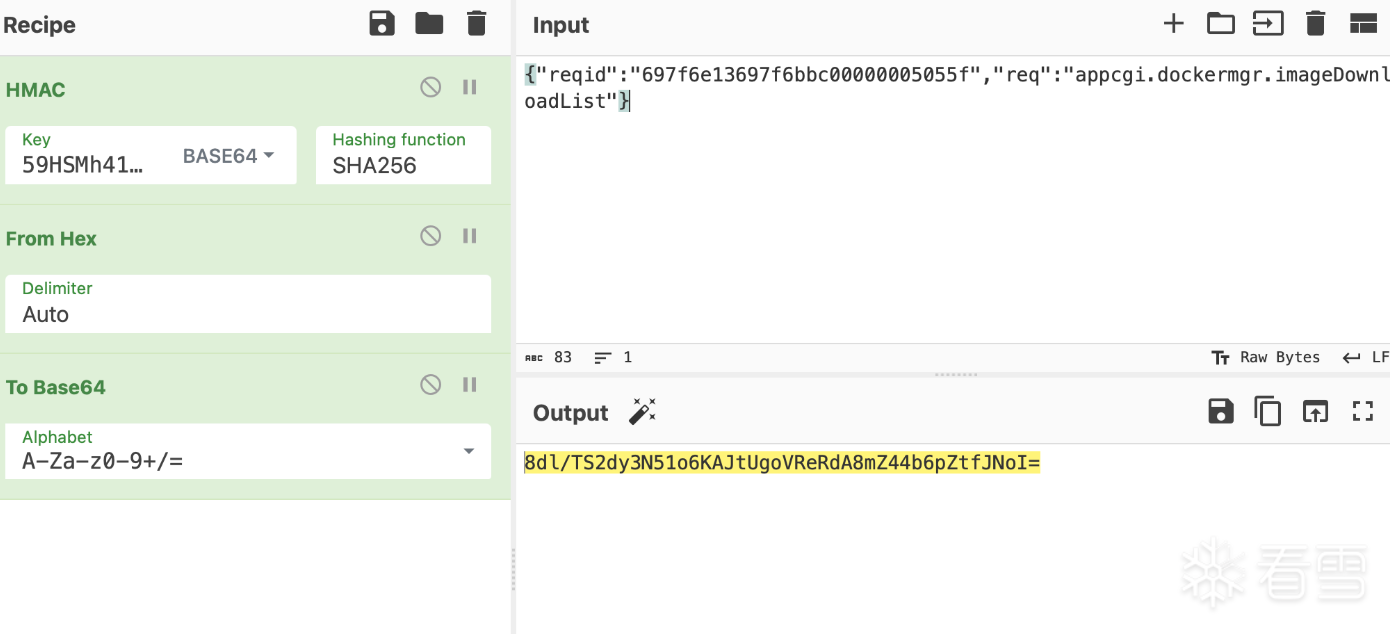Add a new input tab
Viewport: 1390px width, 634px height.
[x=1173, y=24]
